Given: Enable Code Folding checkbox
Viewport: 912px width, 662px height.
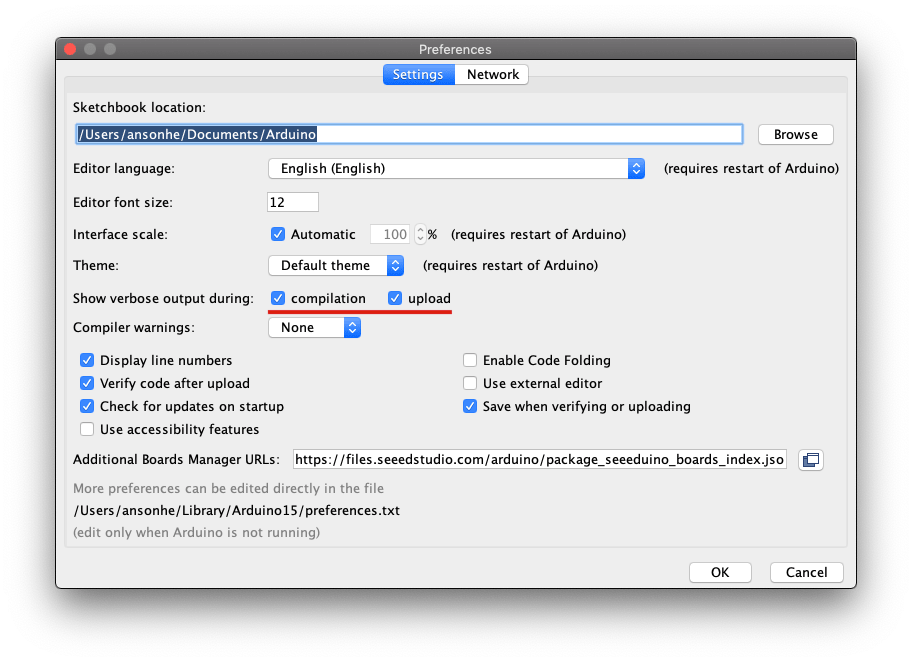Looking at the screenshot, I should click(x=470, y=361).
